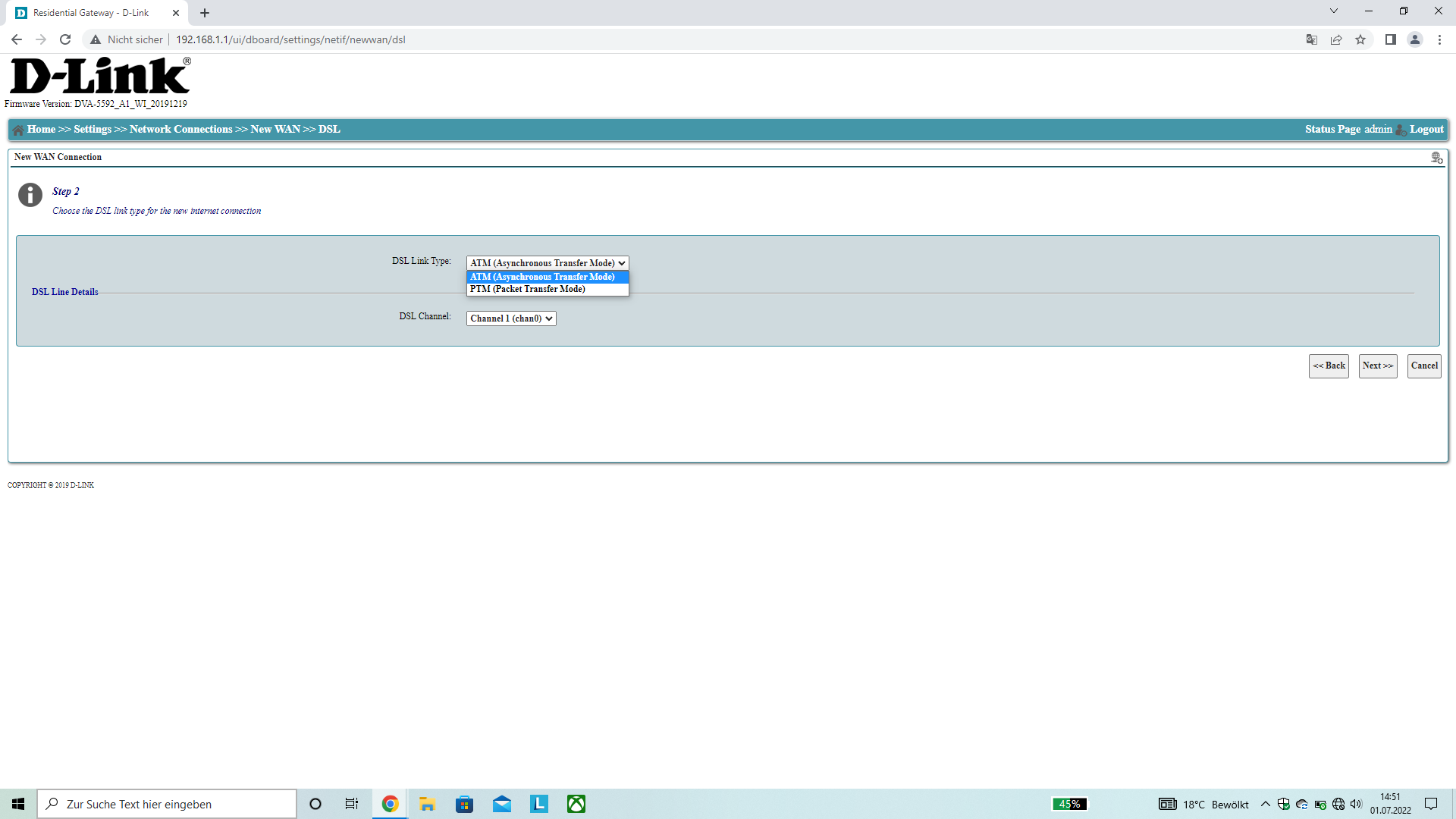Image resolution: width=1456 pixels, height=819 pixels.
Task: Click the Next >> button
Action: pos(1377,366)
